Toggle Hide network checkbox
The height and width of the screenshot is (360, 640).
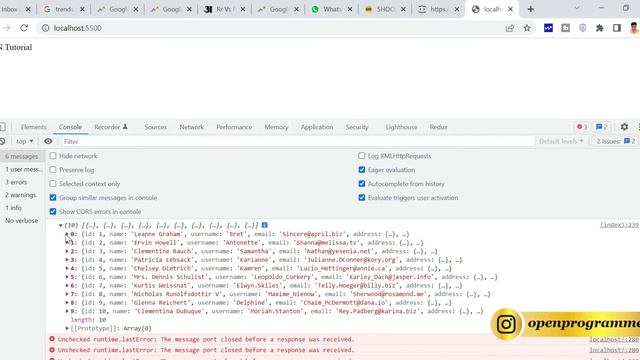(53, 156)
